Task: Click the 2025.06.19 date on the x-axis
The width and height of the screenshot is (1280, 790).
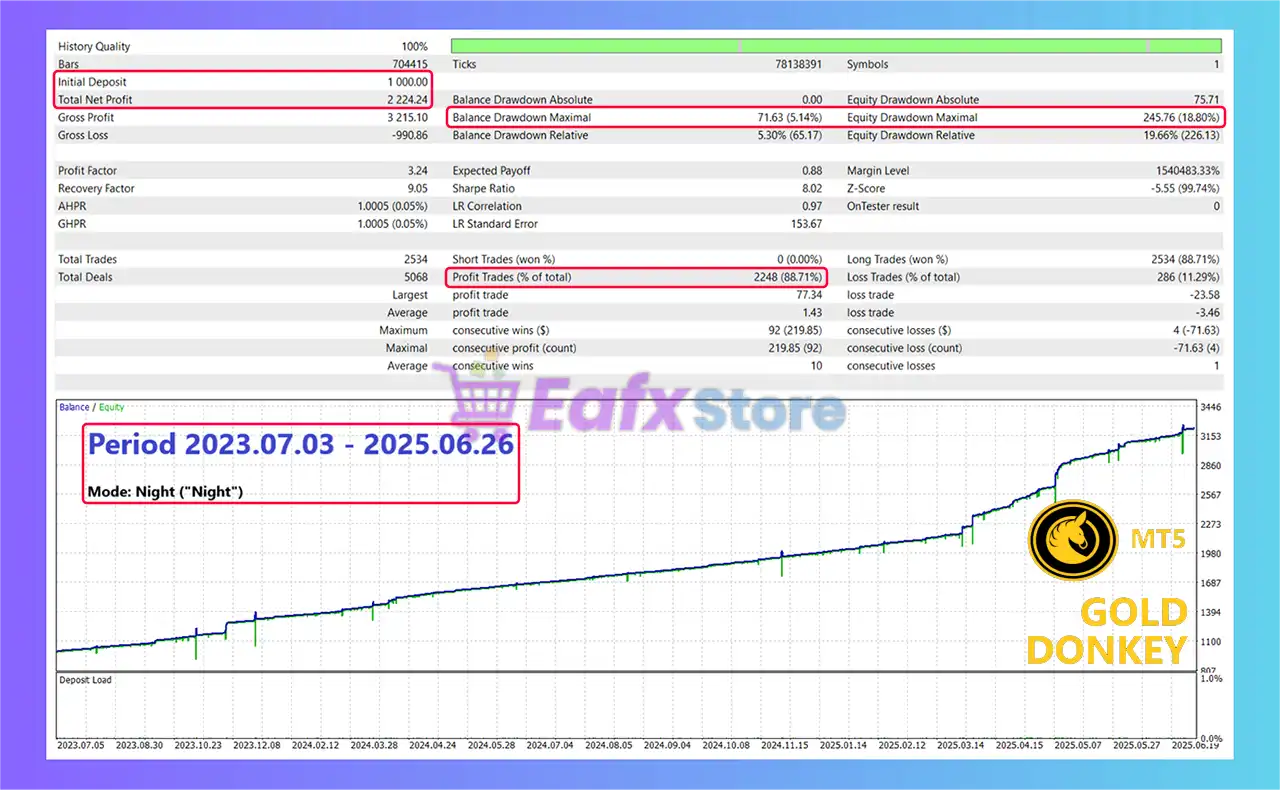Action: (1196, 745)
